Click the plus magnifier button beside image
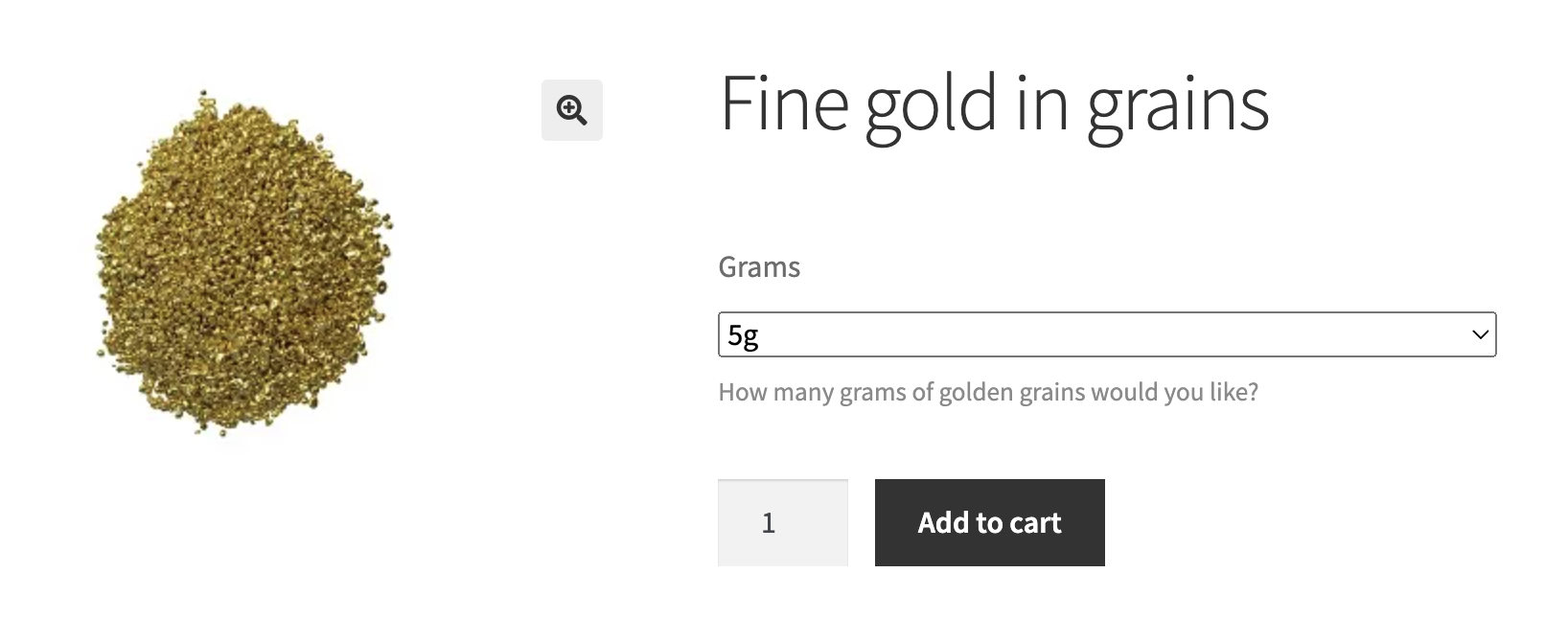1568x619 pixels. point(572,110)
